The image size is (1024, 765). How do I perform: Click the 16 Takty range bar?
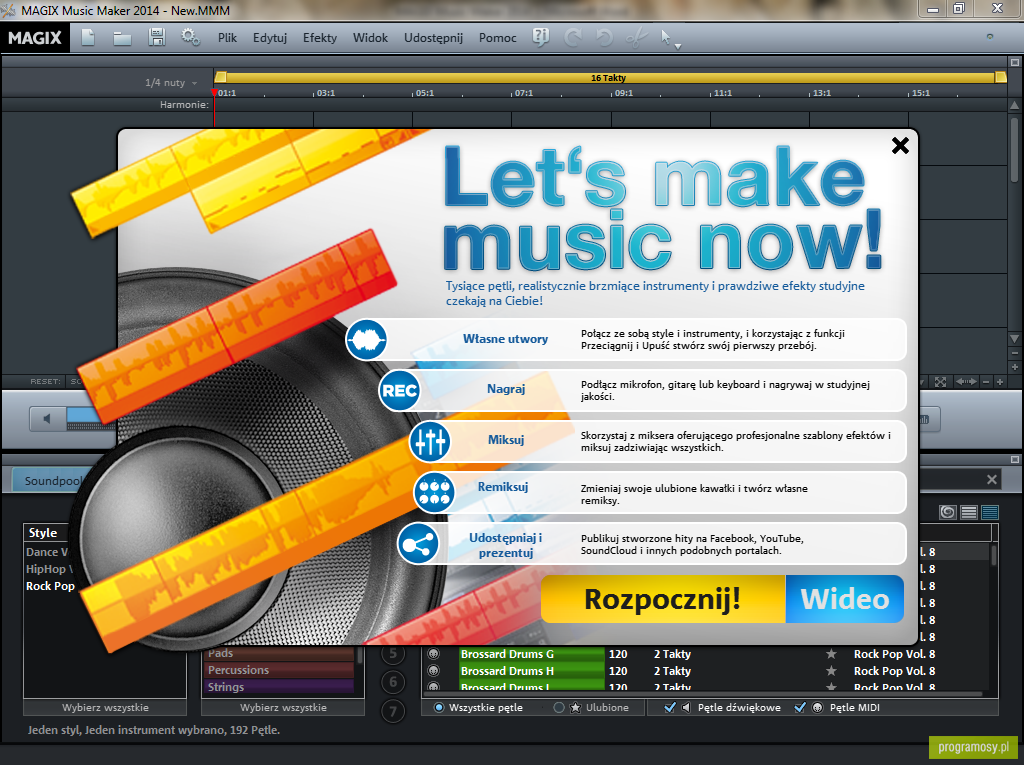[609, 77]
